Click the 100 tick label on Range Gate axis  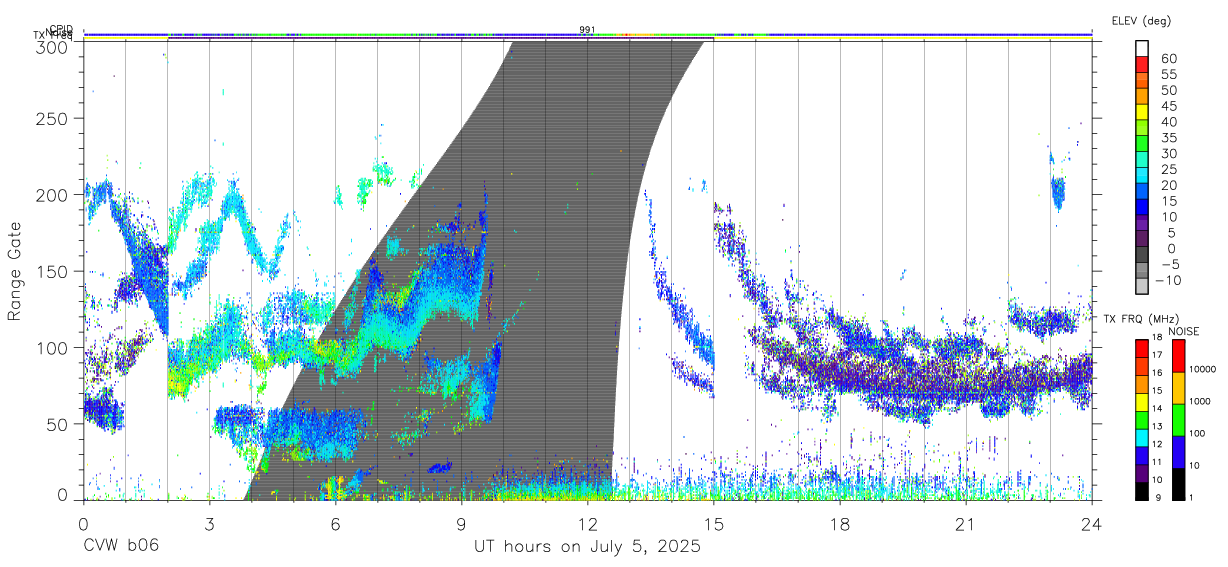52,347
